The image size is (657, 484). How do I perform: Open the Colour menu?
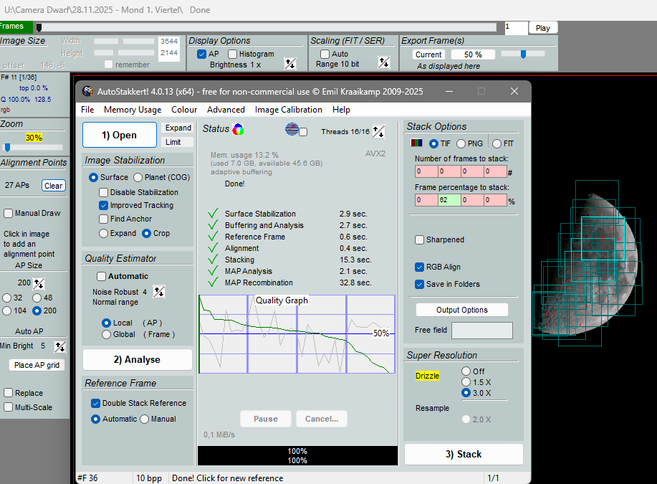[x=184, y=109]
